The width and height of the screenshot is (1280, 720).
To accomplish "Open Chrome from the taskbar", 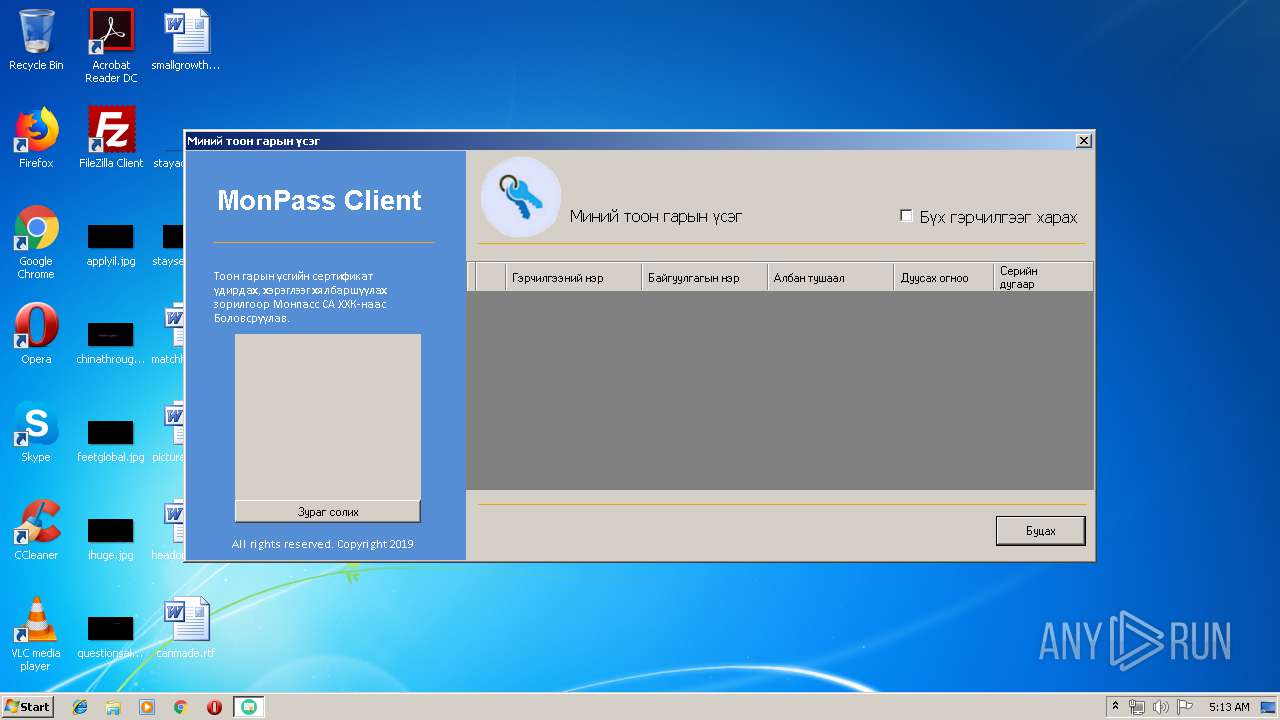I will pyautogui.click(x=180, y=707).
